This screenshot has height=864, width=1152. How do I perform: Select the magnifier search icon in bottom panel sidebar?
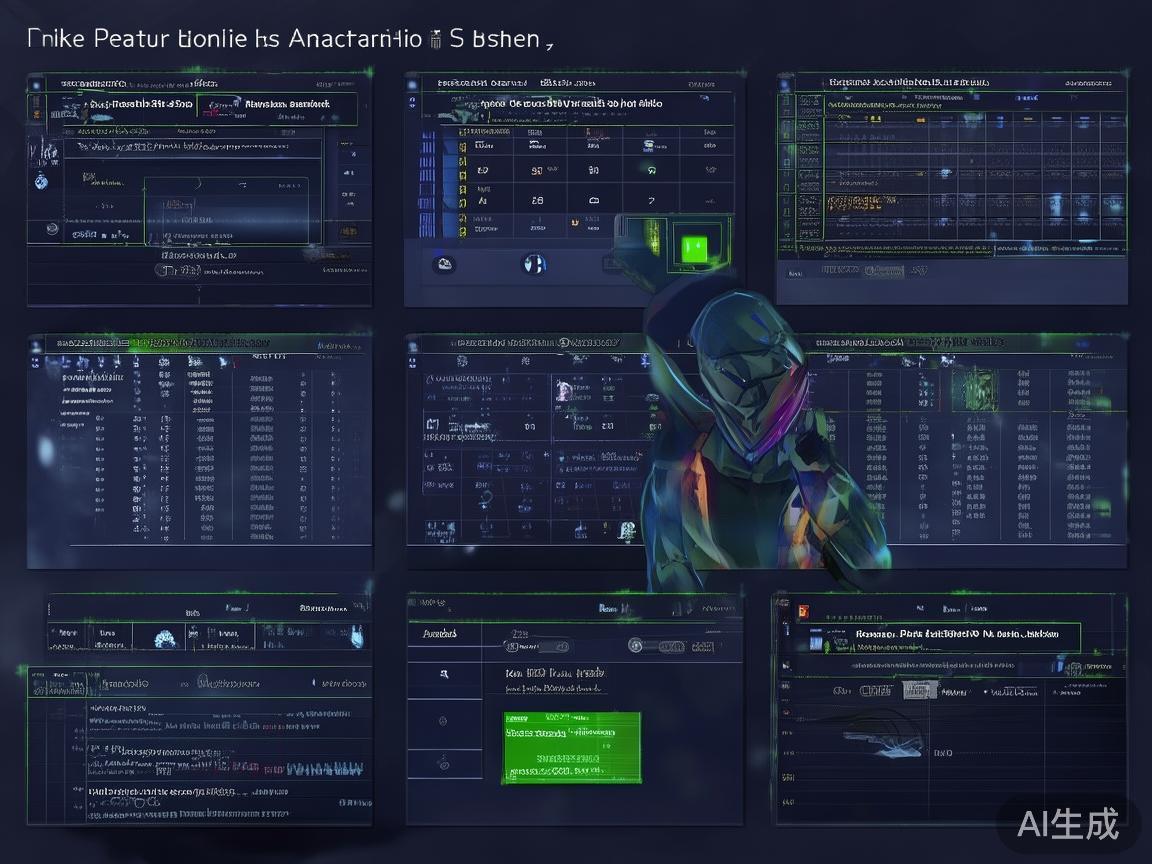pos(445,673)
